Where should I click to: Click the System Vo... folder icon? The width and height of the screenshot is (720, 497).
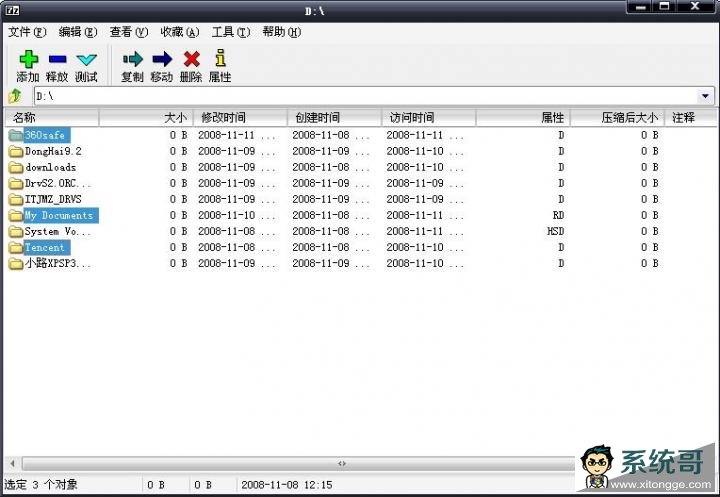coord(16,232)
